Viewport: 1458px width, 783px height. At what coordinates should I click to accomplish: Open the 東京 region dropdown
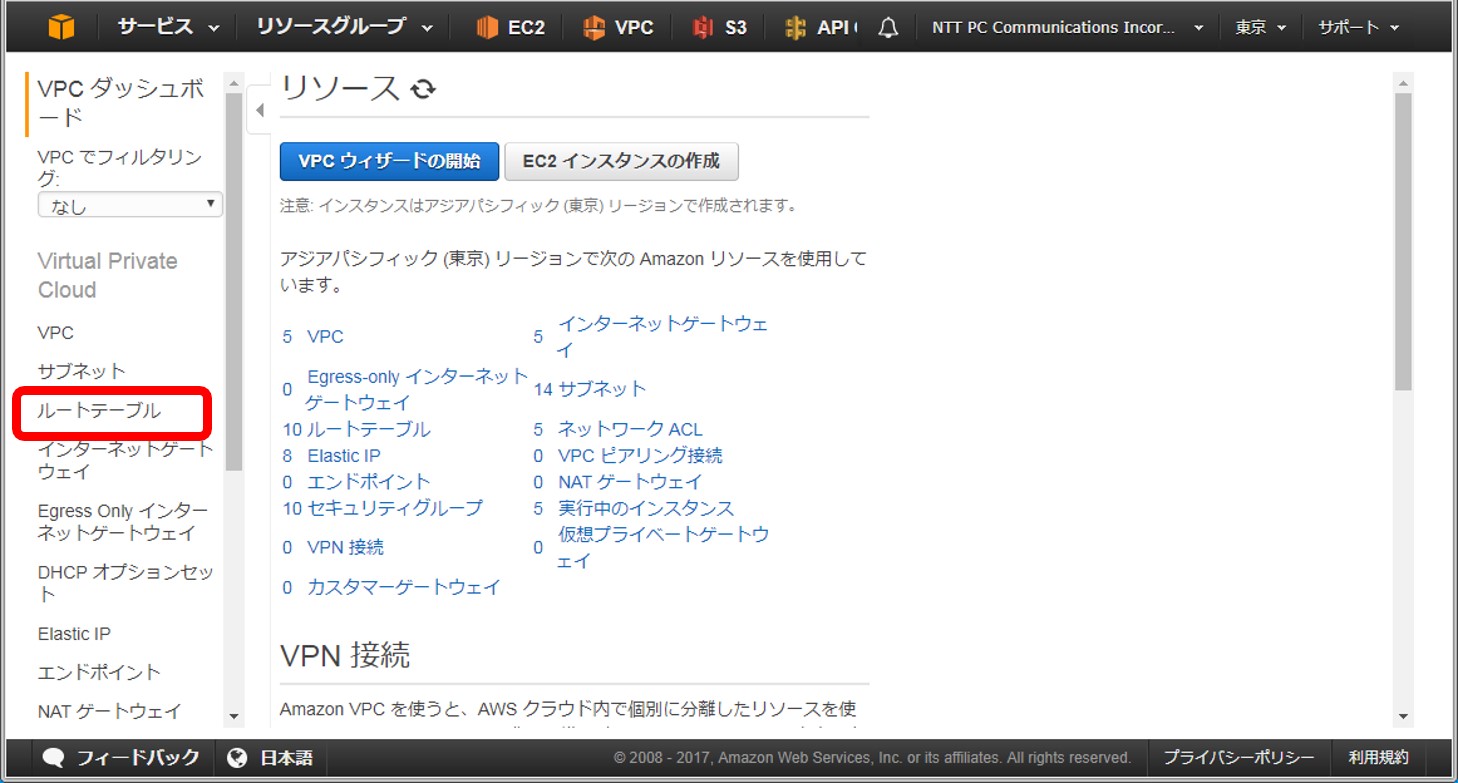click(x=1260, y=28)
